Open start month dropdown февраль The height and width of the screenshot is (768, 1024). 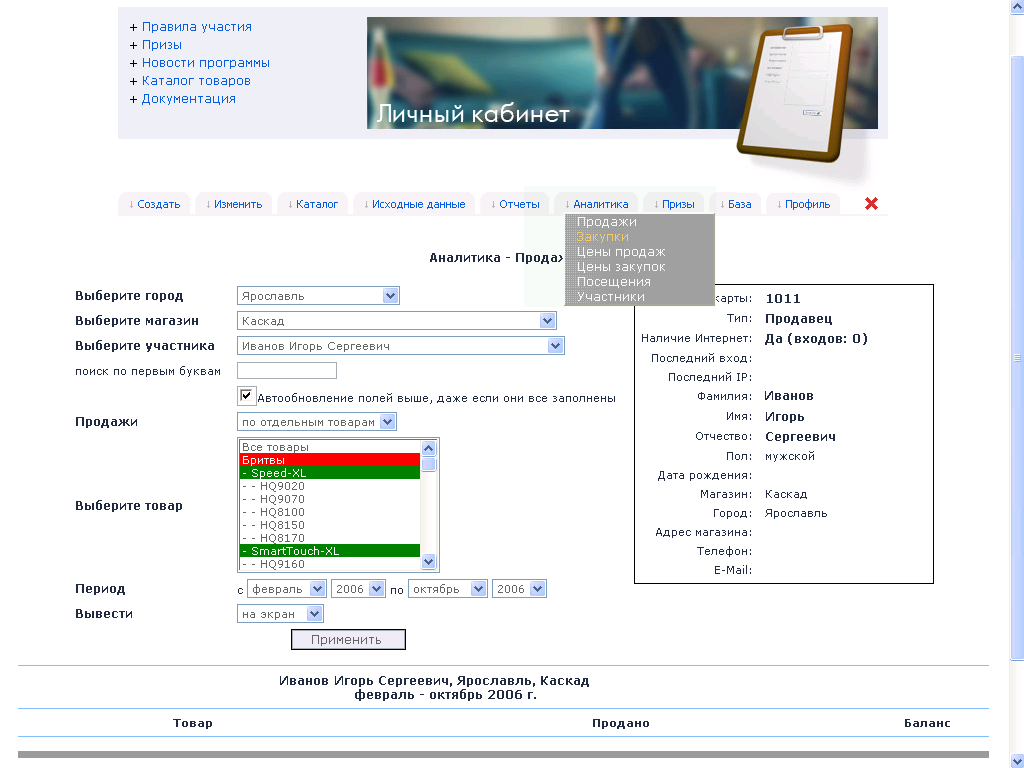tap(286, 589)
